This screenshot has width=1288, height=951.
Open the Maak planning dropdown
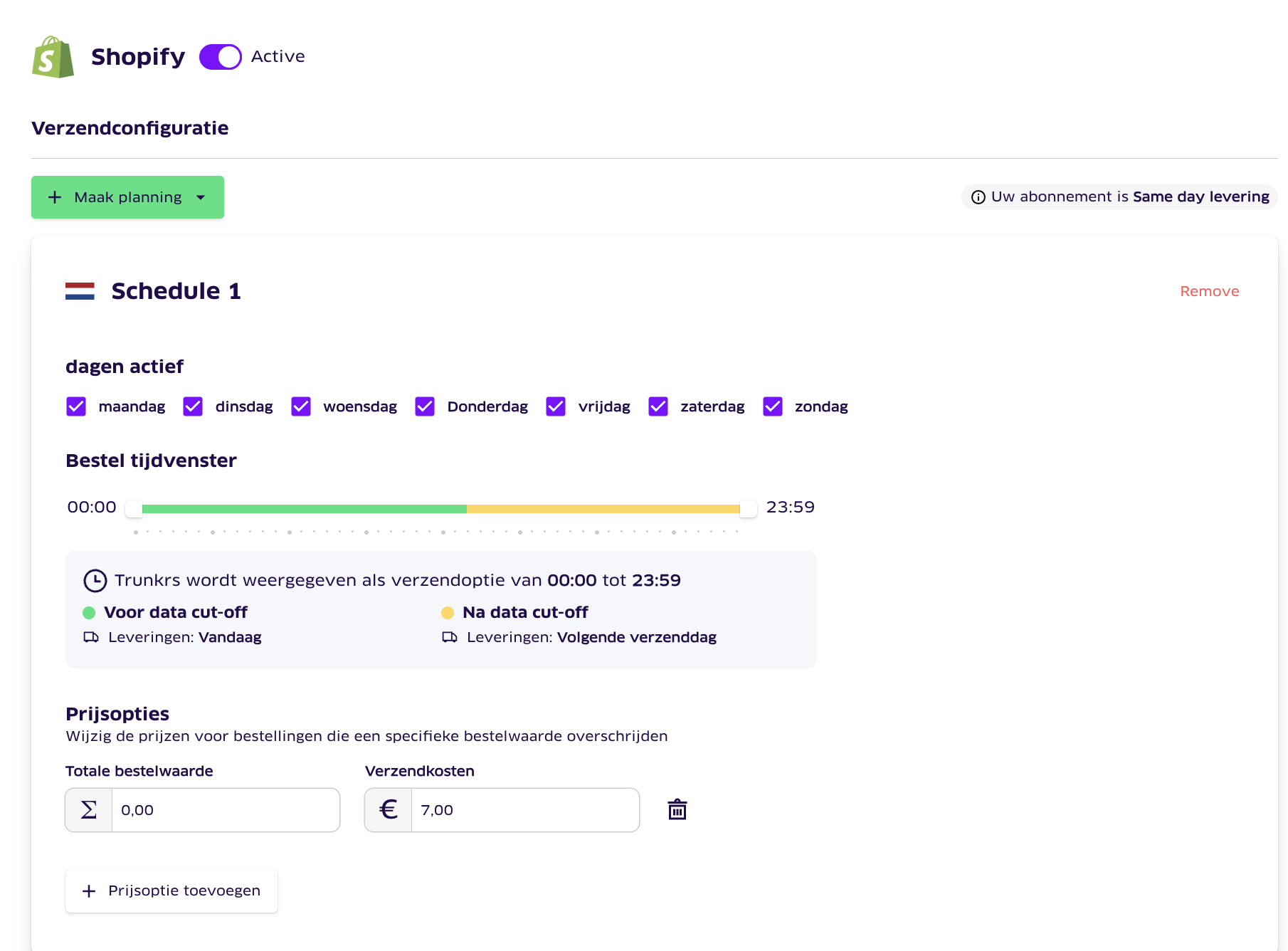128,197
